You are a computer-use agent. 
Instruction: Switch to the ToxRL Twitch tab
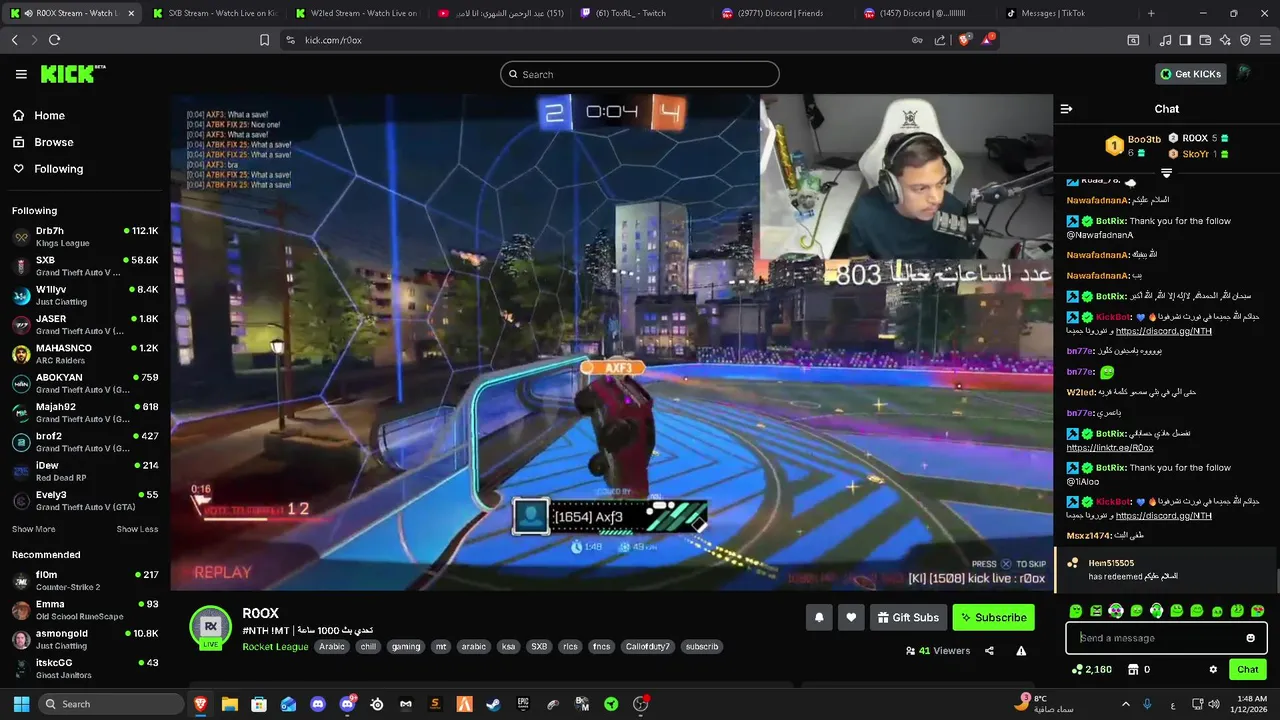(x=641, y=13)
